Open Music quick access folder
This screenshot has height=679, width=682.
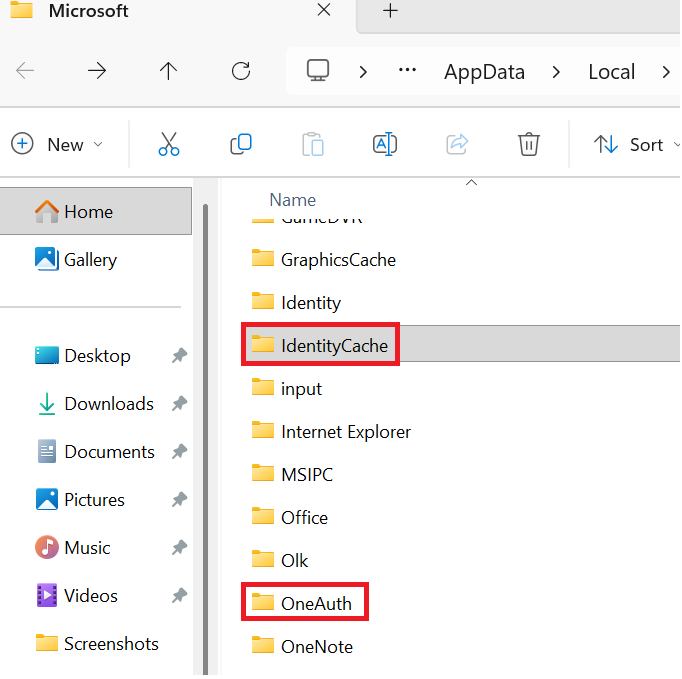tap(73, 547)
